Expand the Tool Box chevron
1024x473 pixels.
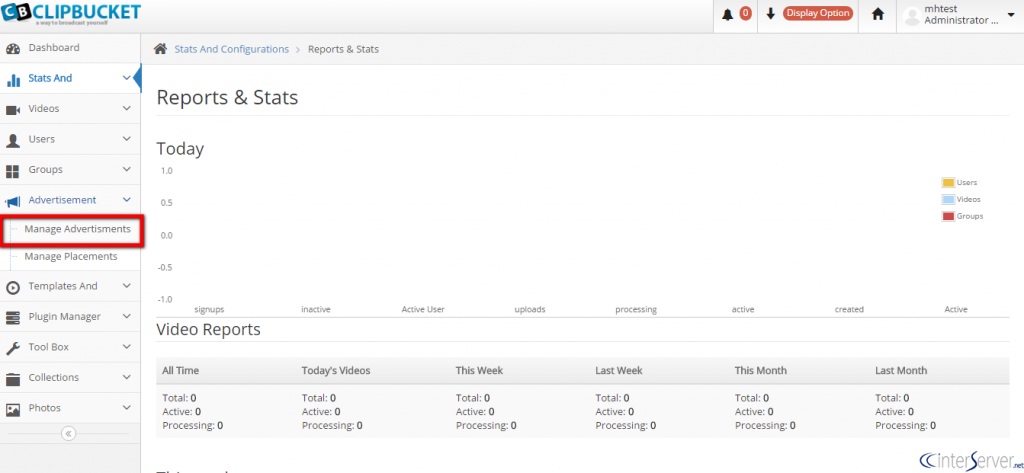tap(127, 347)
